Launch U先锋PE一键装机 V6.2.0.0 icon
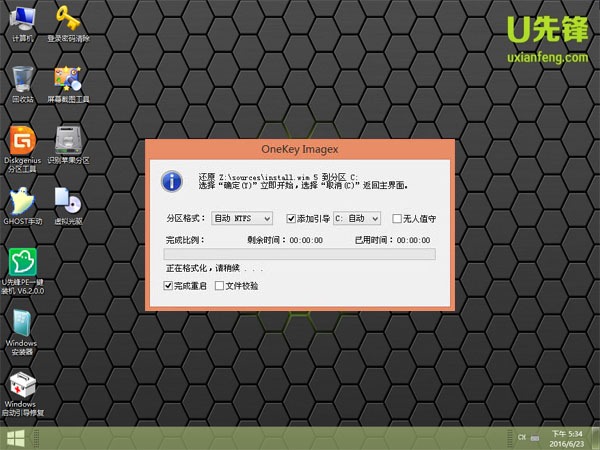600x450 pixels. click(x=22, y=271)
